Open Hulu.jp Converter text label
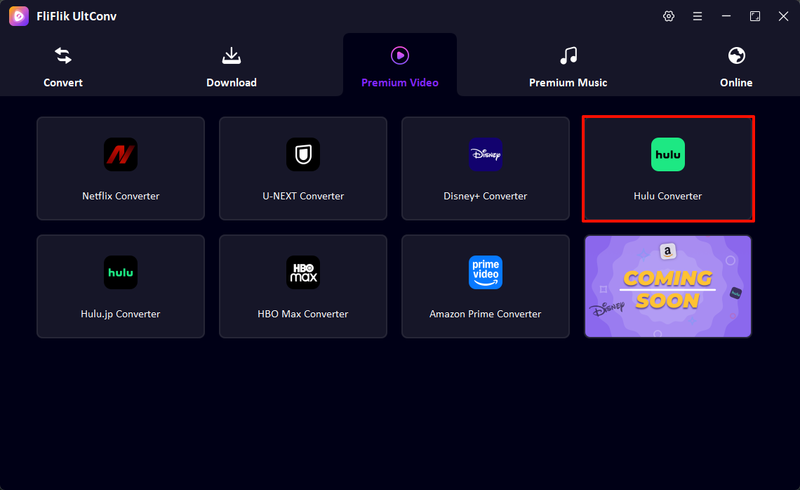Screen dimensions: 800x490 (x=120, y=314)
